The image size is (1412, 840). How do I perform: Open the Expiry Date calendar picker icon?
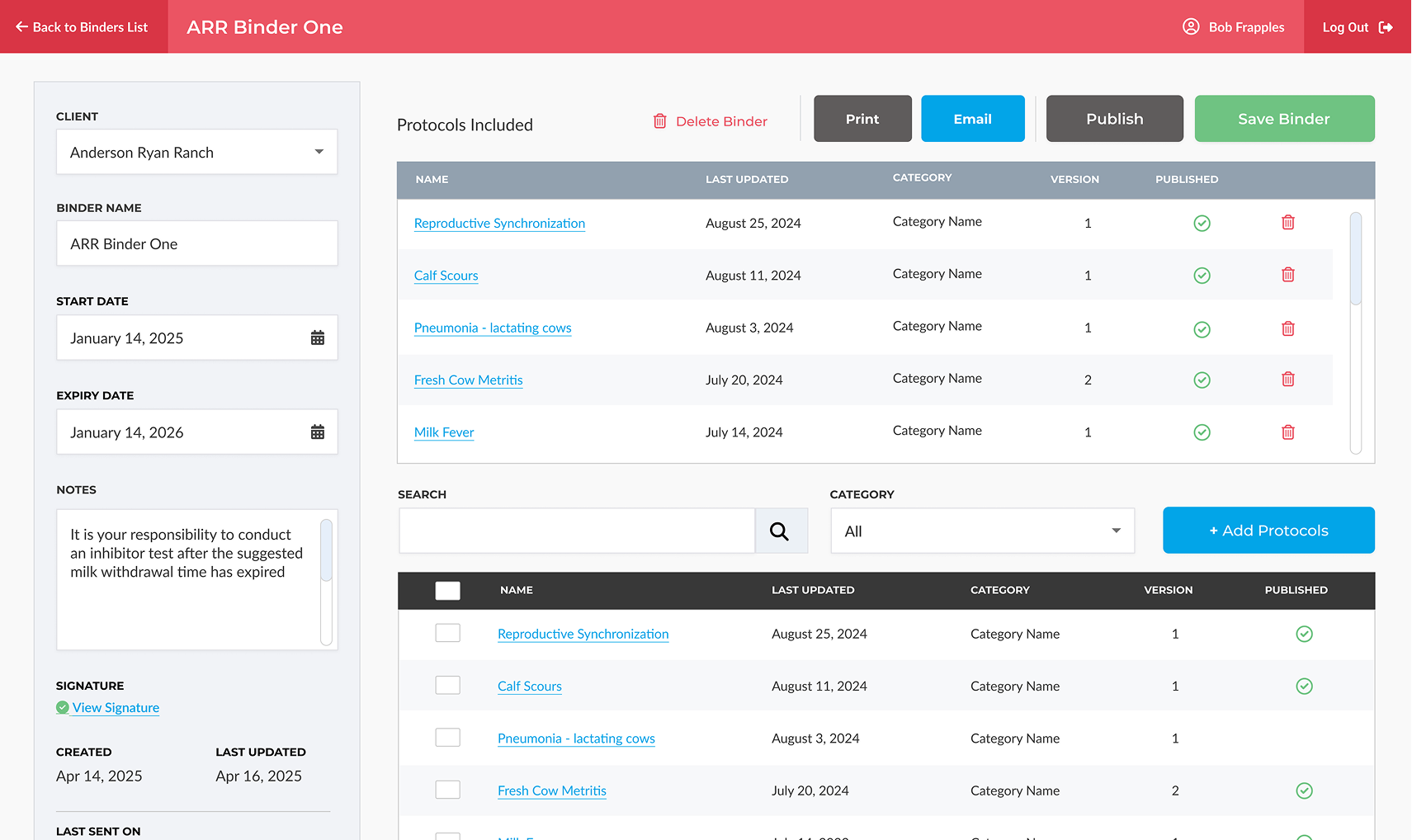coord(318,432)
